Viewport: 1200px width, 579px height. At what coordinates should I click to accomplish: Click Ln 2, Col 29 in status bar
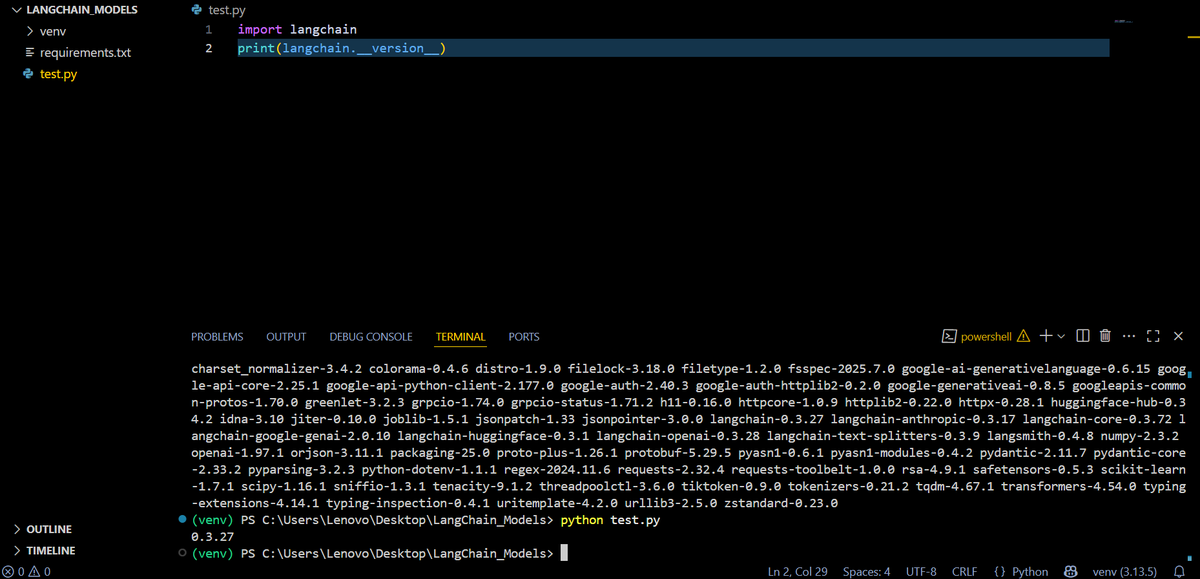click(x=797, y=571)
